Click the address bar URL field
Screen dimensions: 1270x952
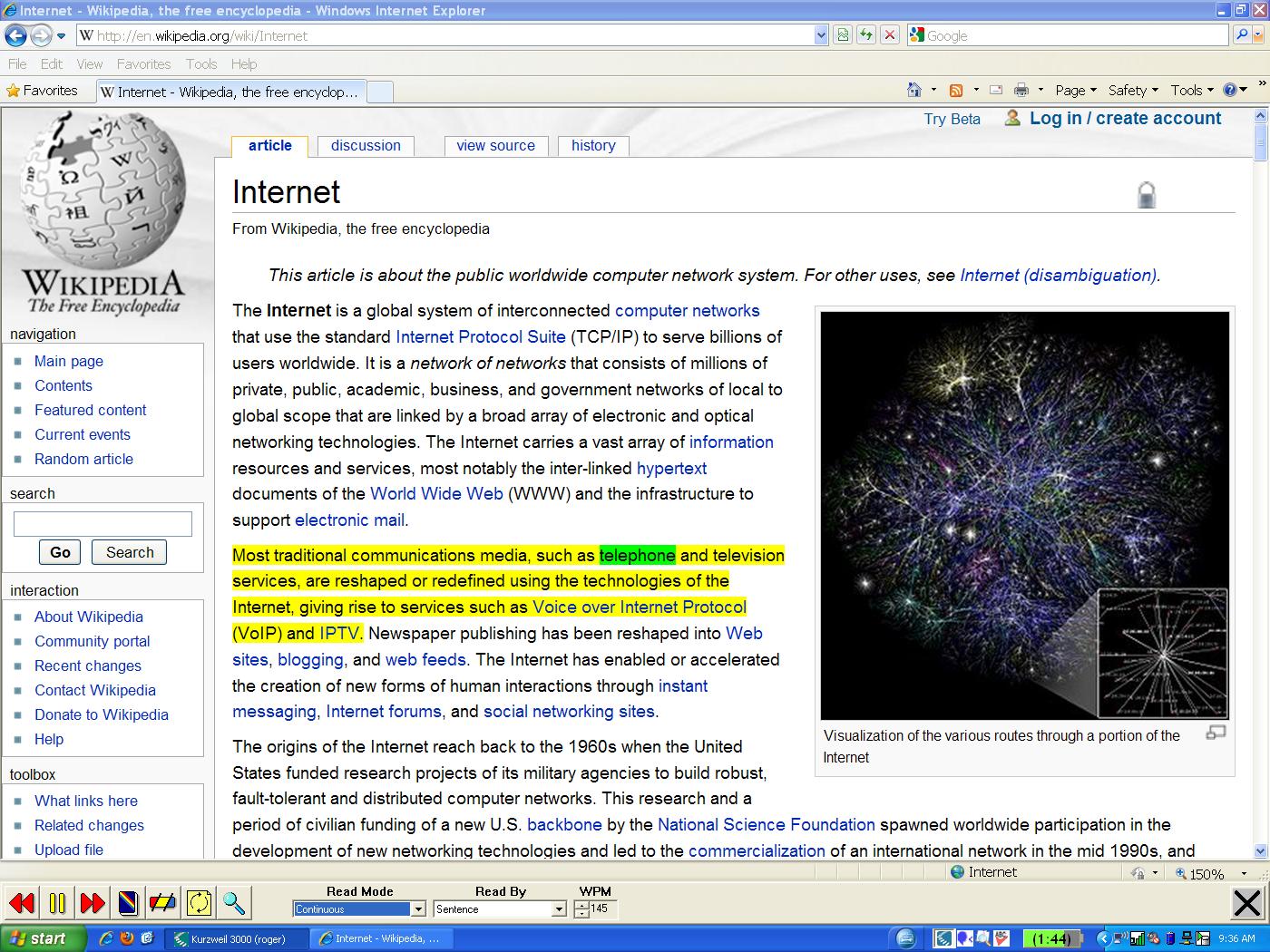444,35
